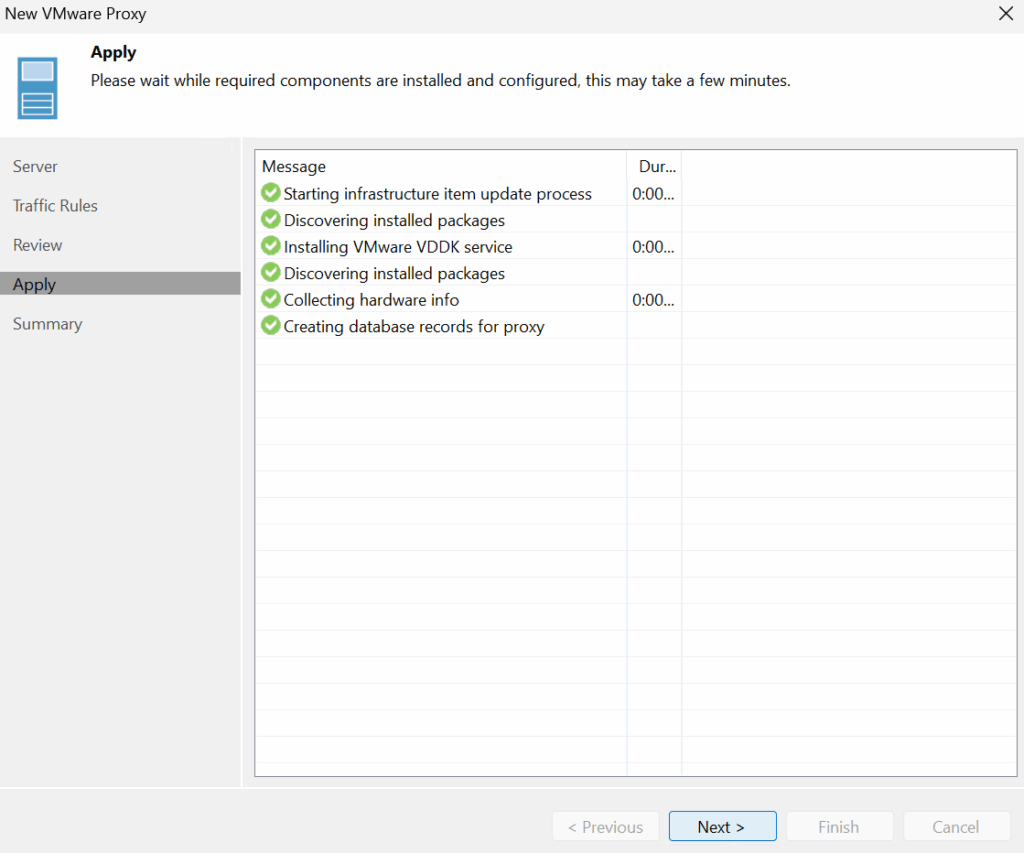Click the < Previous button
1024x853 pixels.
tap(605, 826)
